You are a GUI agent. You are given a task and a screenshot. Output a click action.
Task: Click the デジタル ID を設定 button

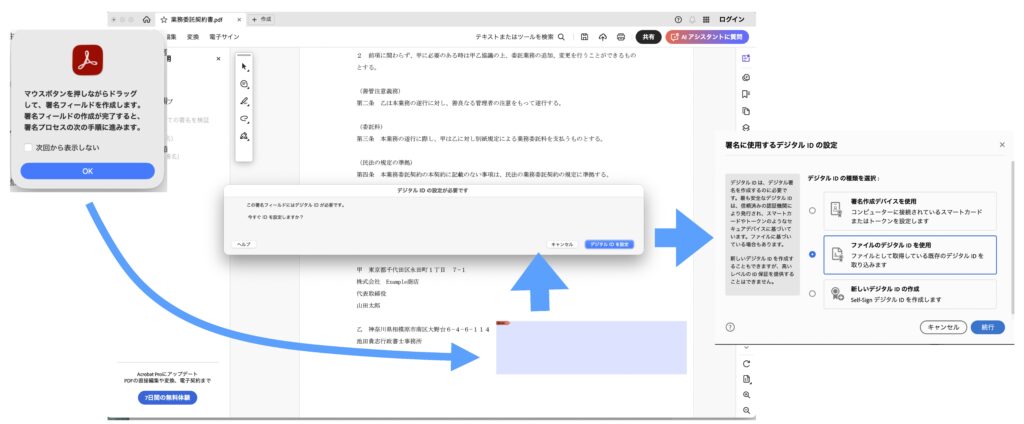tap(609, 244)
